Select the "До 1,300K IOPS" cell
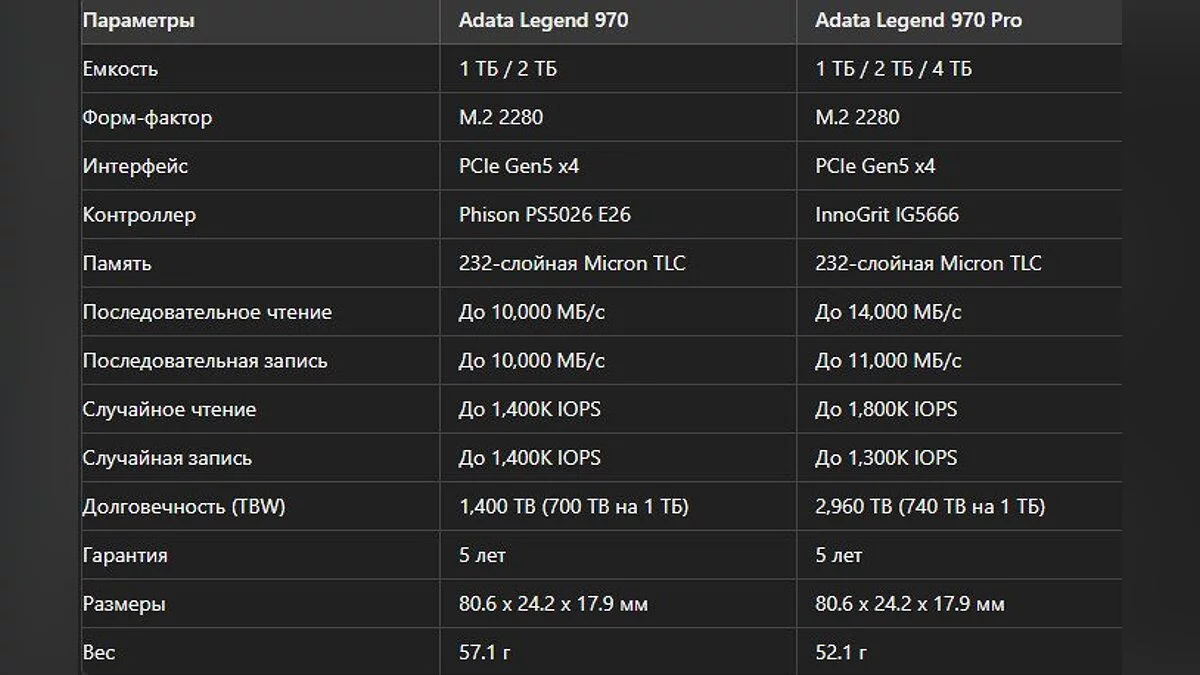Viewport: 1200px width, 675px height. 886,458
